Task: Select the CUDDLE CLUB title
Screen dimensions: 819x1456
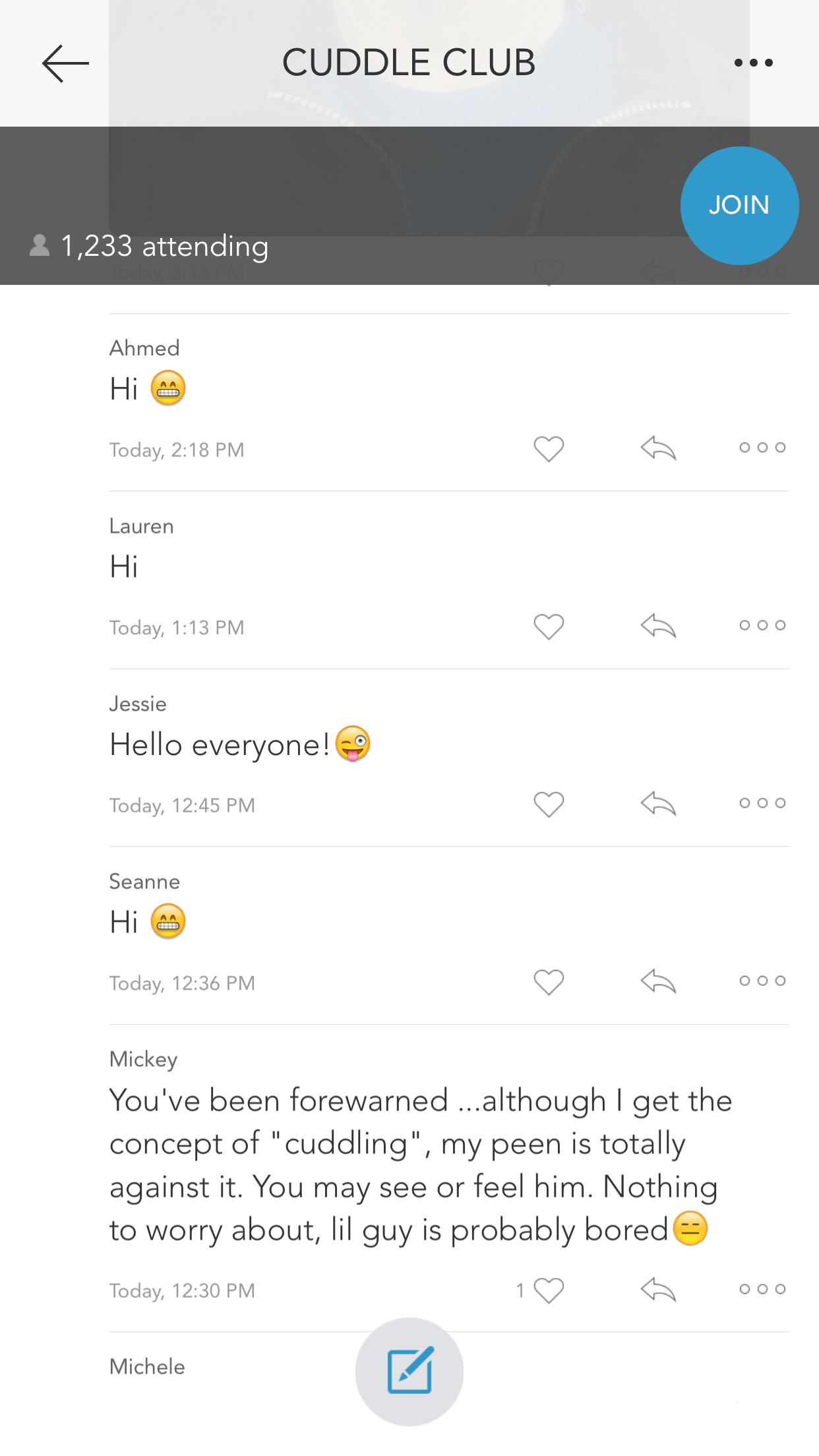Action: click(408, 63)
